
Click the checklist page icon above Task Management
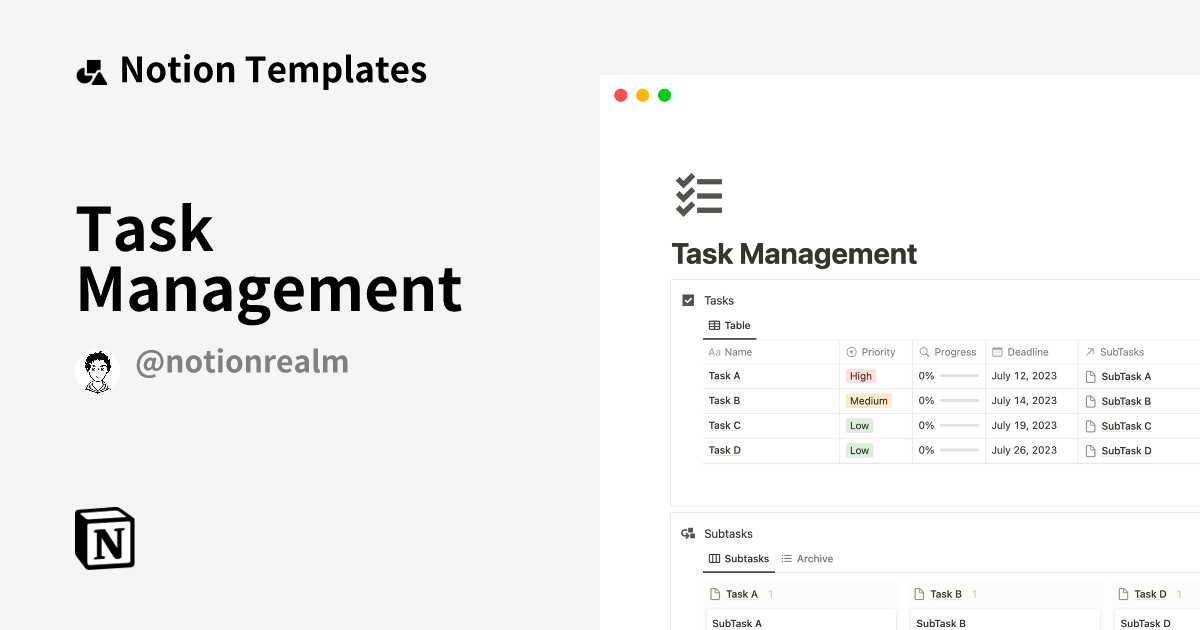point(698,194)
